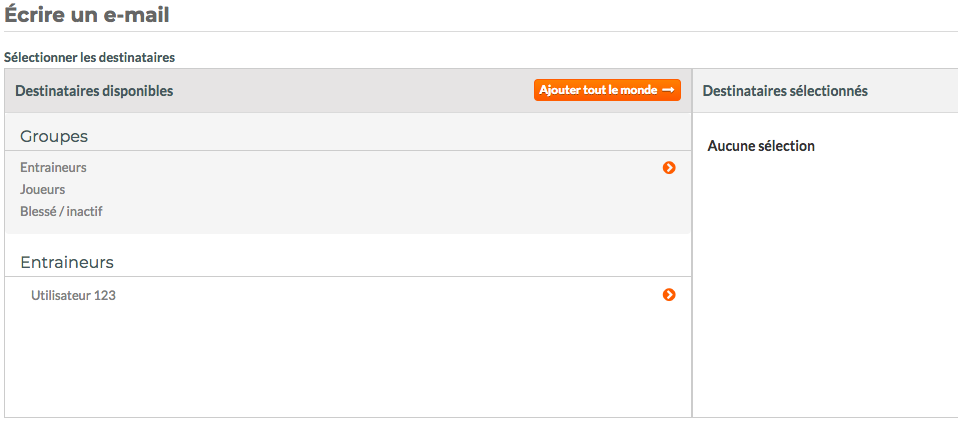Choose the Blessé / inactif group
This screenshot has height=444, width=958.
tap(61, 211)
